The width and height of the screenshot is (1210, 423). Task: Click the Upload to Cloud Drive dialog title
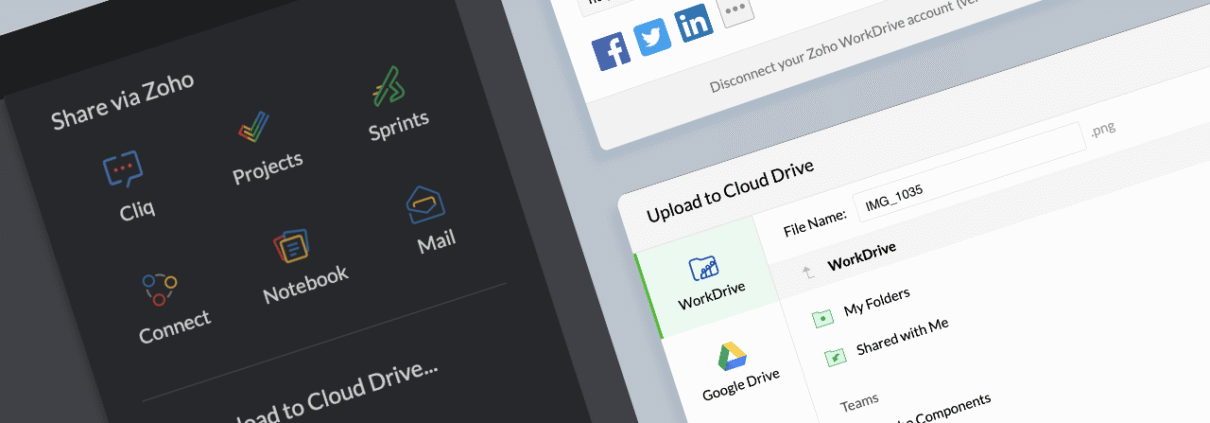(x=730, y=190)
